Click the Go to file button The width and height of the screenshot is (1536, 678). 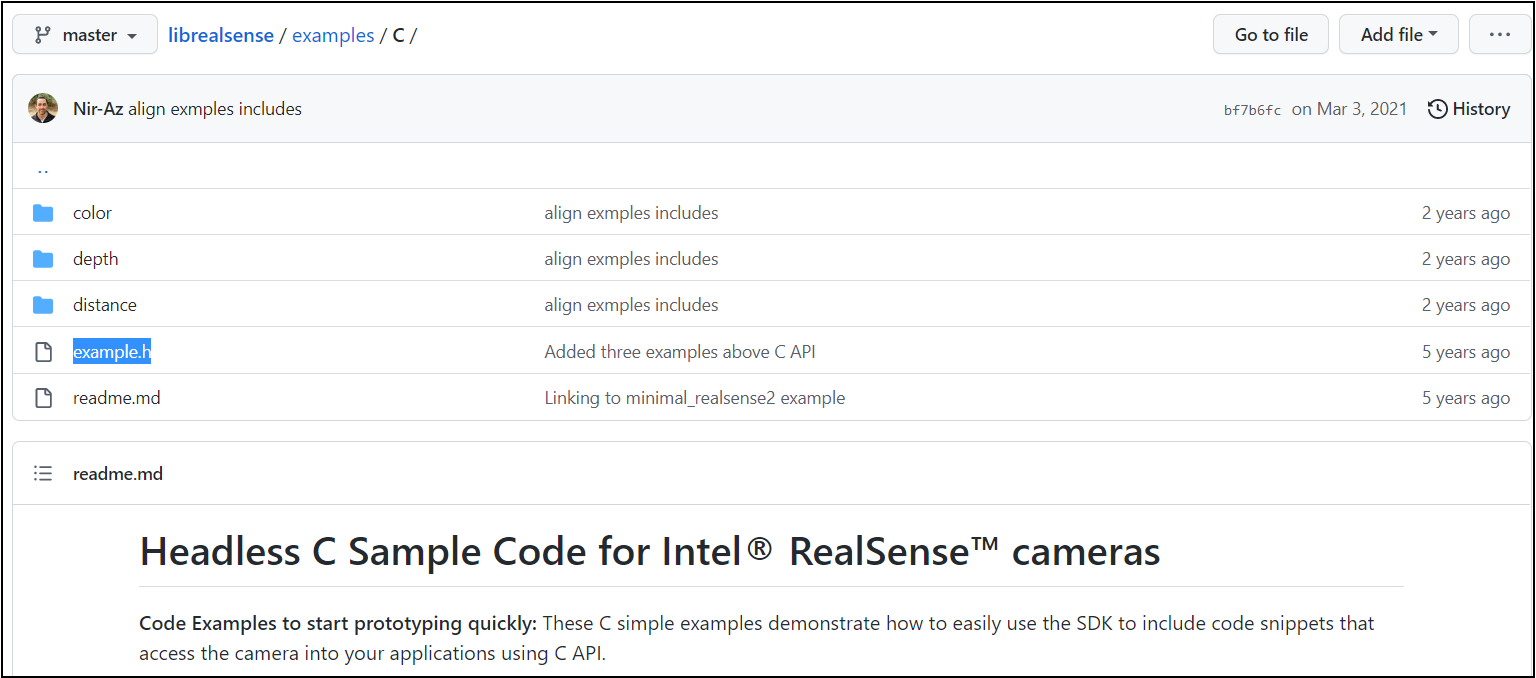click(1270, 33)
